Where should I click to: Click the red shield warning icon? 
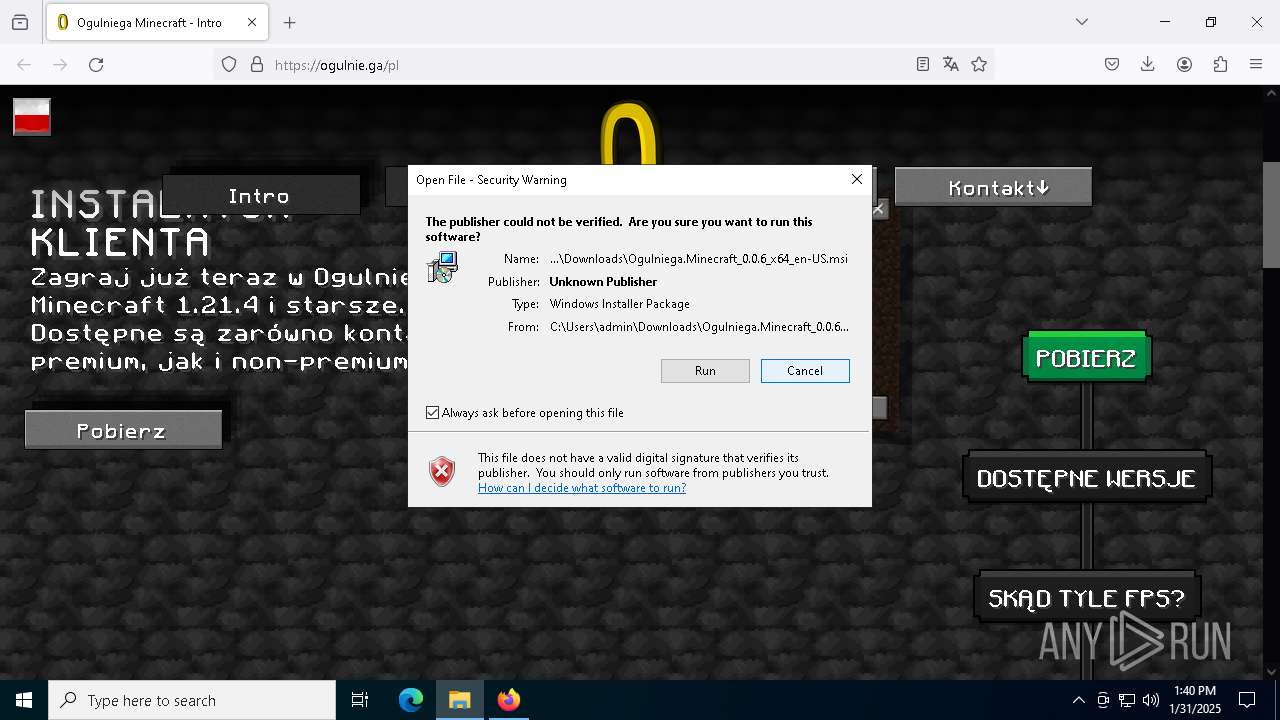[x=442, y=472]
